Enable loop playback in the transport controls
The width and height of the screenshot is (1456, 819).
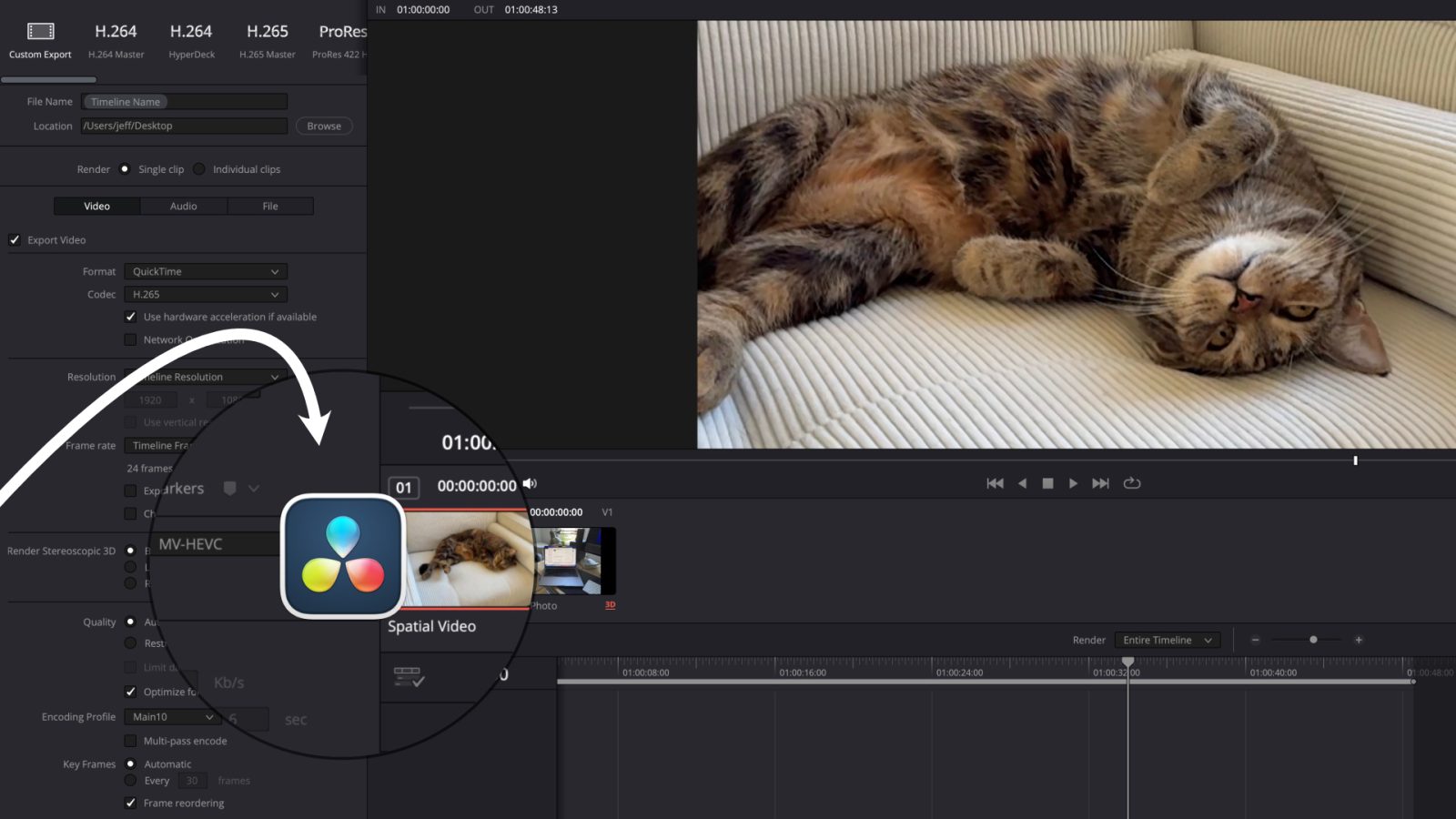click(x=1132, y=483)
